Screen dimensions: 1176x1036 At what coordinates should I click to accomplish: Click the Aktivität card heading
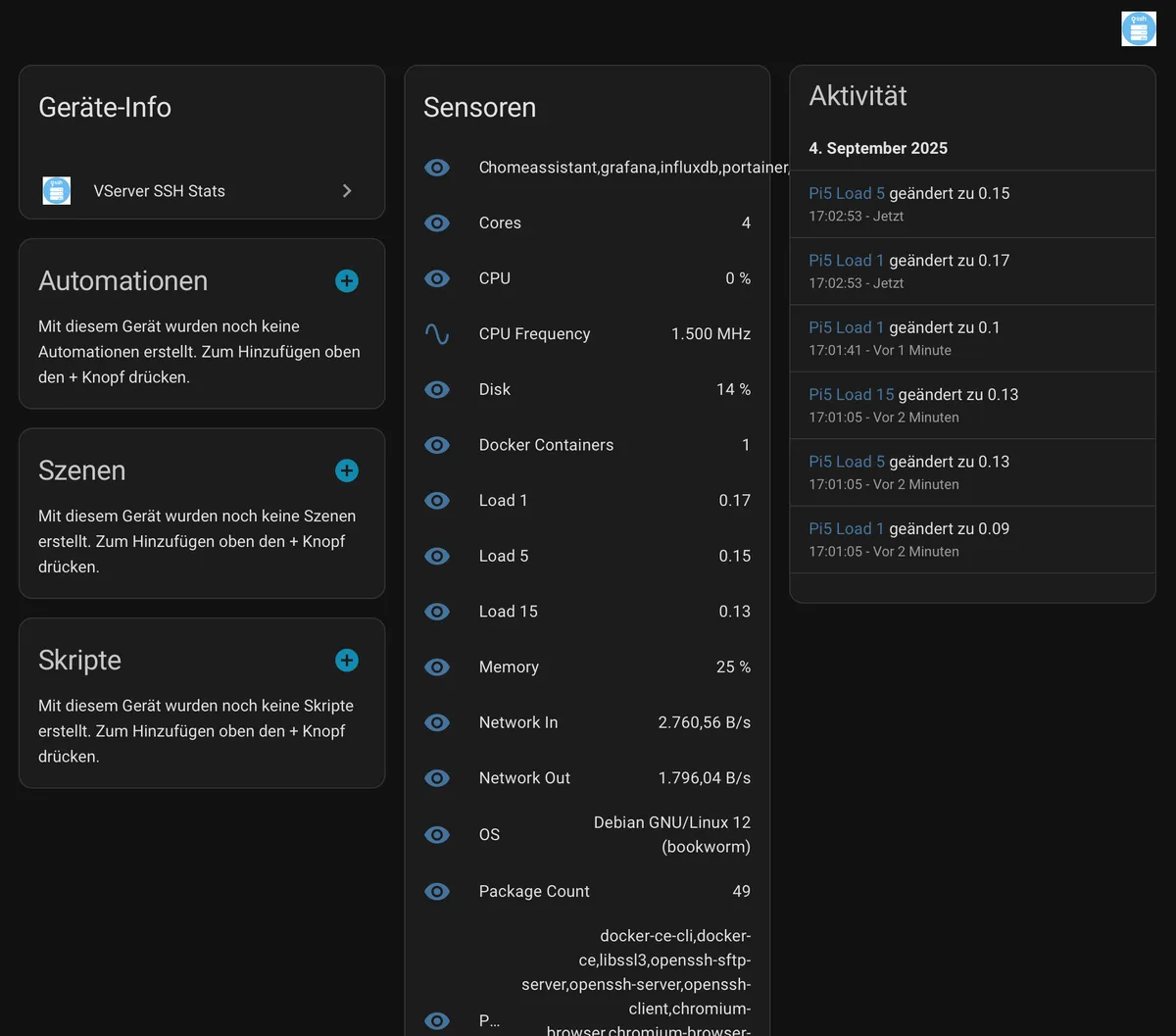tap(858, 96)
